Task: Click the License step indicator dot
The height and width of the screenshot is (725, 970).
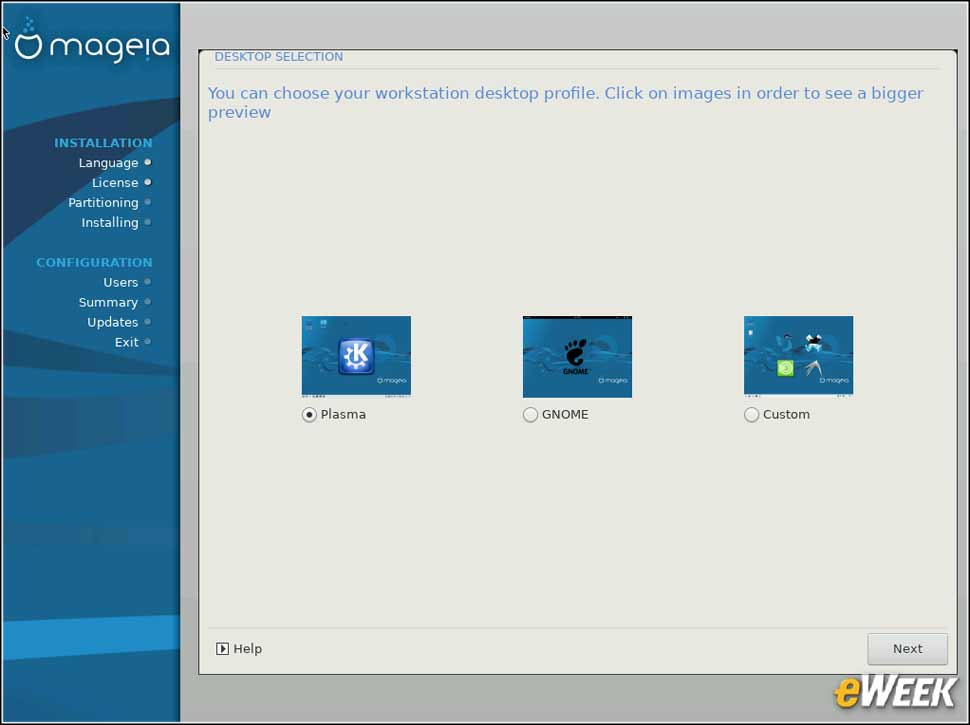Action: (148, 182)
